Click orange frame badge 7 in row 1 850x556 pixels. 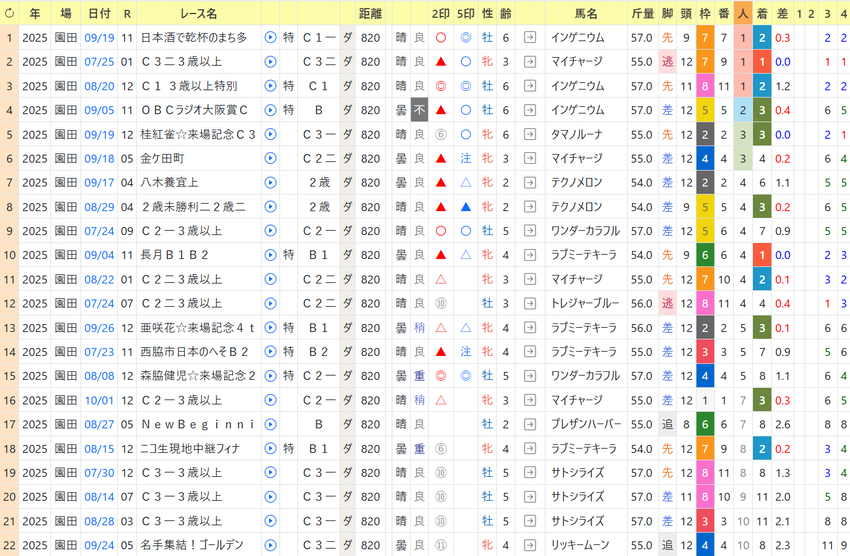pyautogui.click(x=705, y=38)
